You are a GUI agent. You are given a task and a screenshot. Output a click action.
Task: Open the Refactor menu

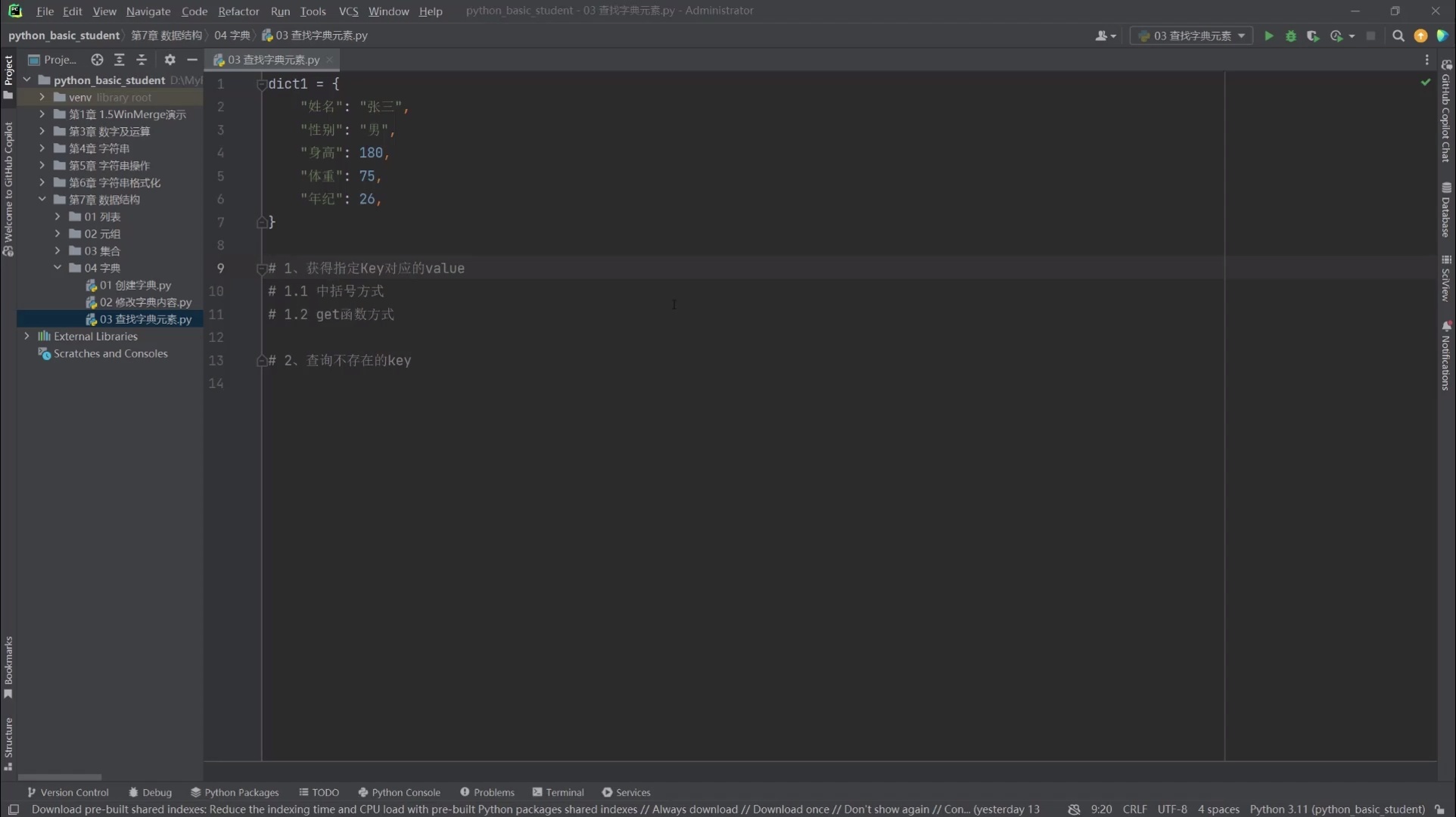tap(238, 11)
